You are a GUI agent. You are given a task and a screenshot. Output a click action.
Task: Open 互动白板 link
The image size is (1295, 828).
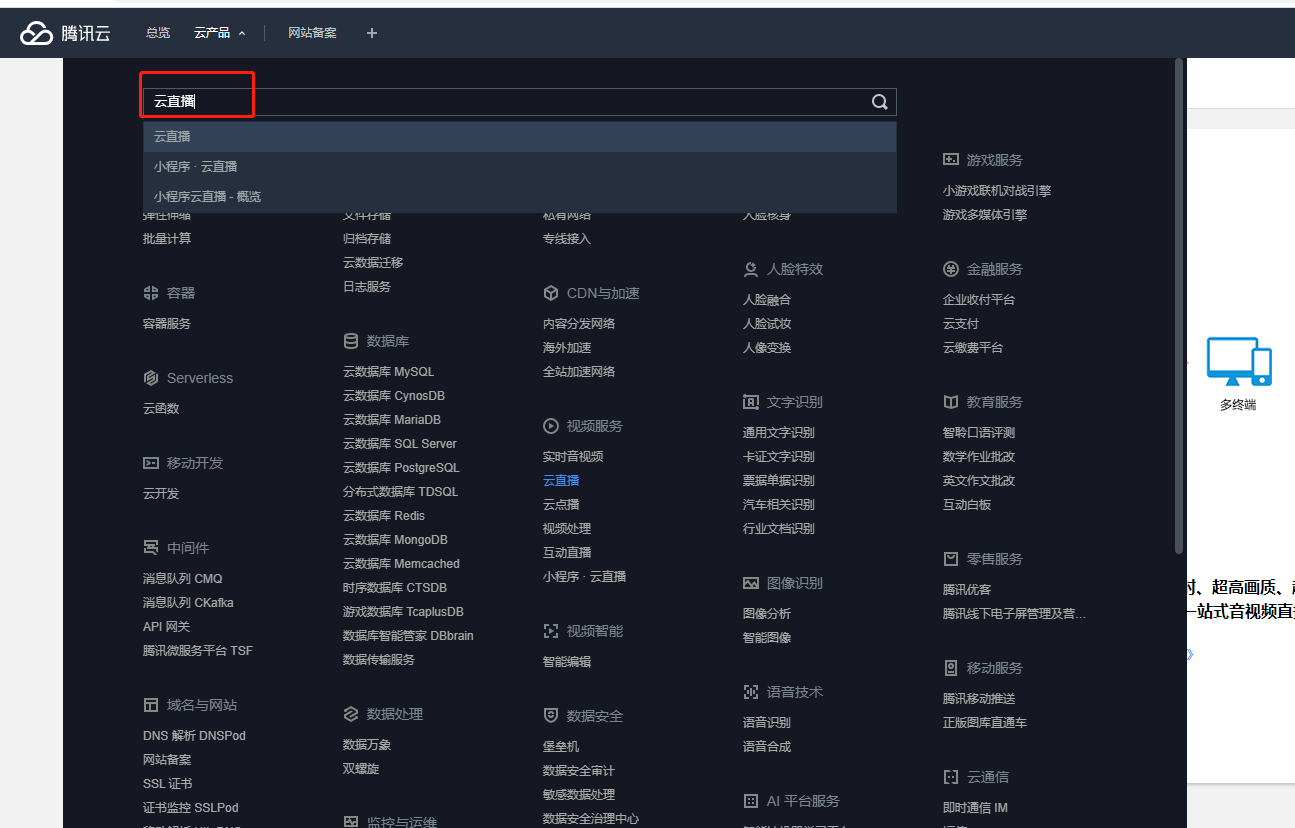(x=967, y=505)
